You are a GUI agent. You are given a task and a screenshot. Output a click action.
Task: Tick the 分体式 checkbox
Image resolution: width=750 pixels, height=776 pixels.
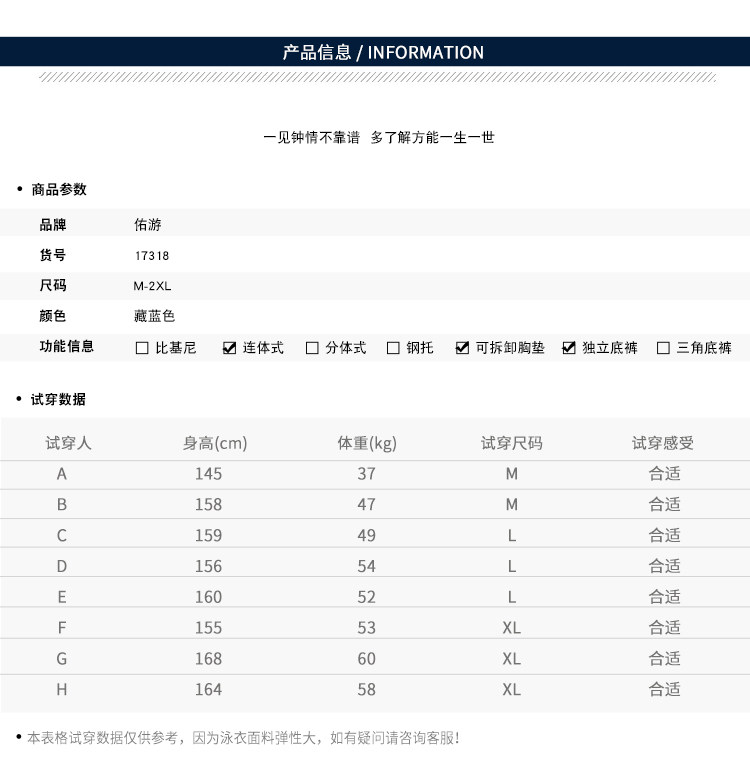312,348
